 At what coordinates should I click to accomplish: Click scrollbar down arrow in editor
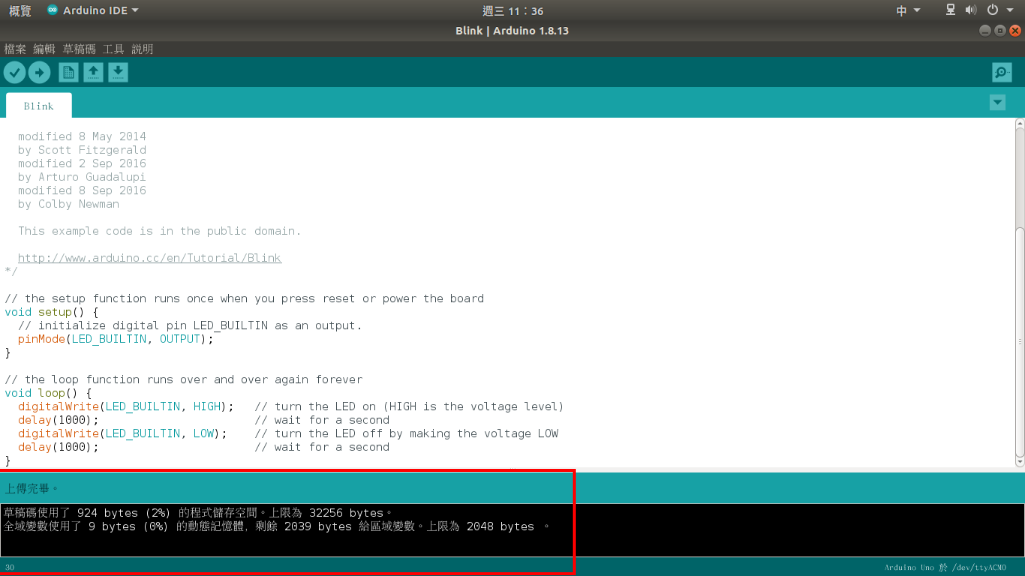click(x=1020, y=462)
